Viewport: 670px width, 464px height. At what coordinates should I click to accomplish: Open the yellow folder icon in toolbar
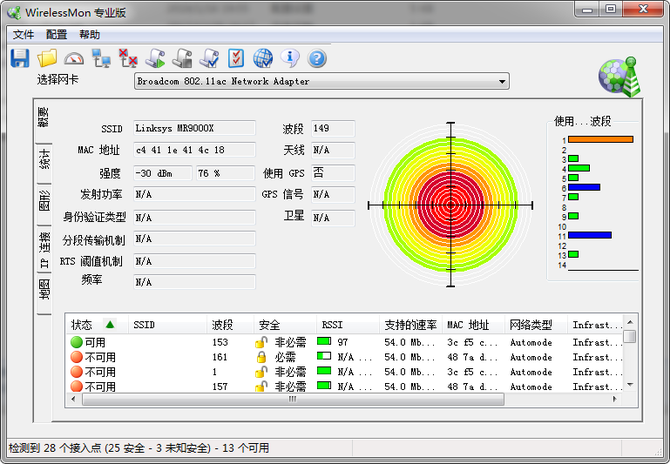pos(47,58)
